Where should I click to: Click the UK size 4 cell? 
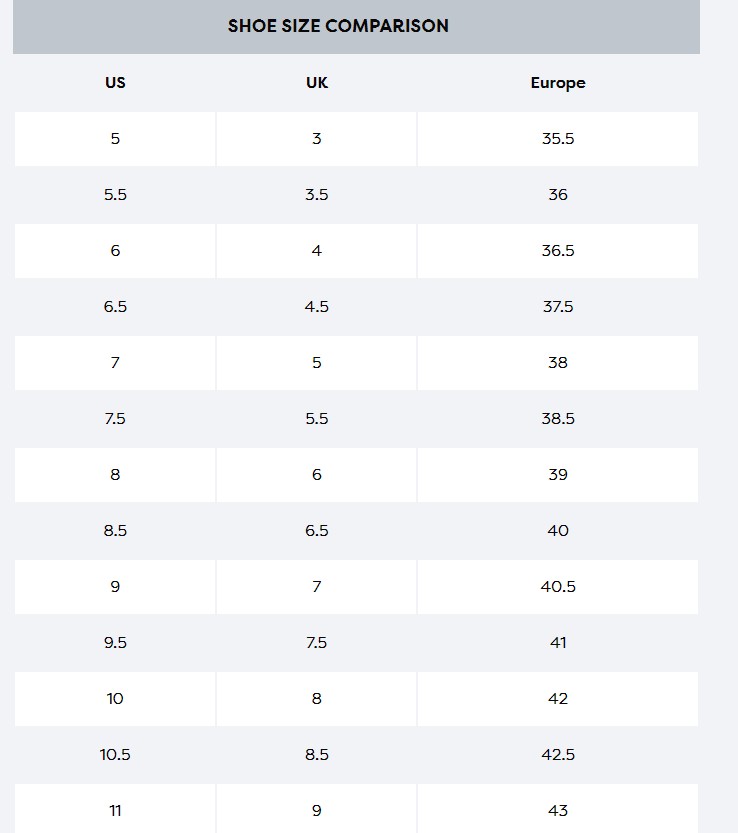tap(316, 251)
